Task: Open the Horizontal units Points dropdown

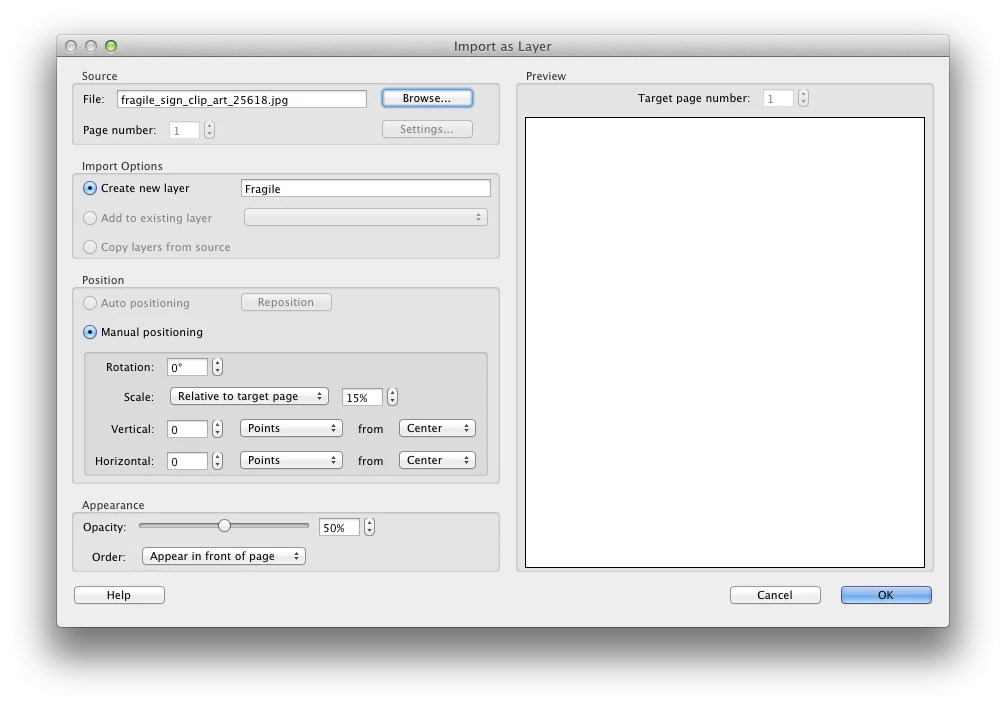Action: 291,460
